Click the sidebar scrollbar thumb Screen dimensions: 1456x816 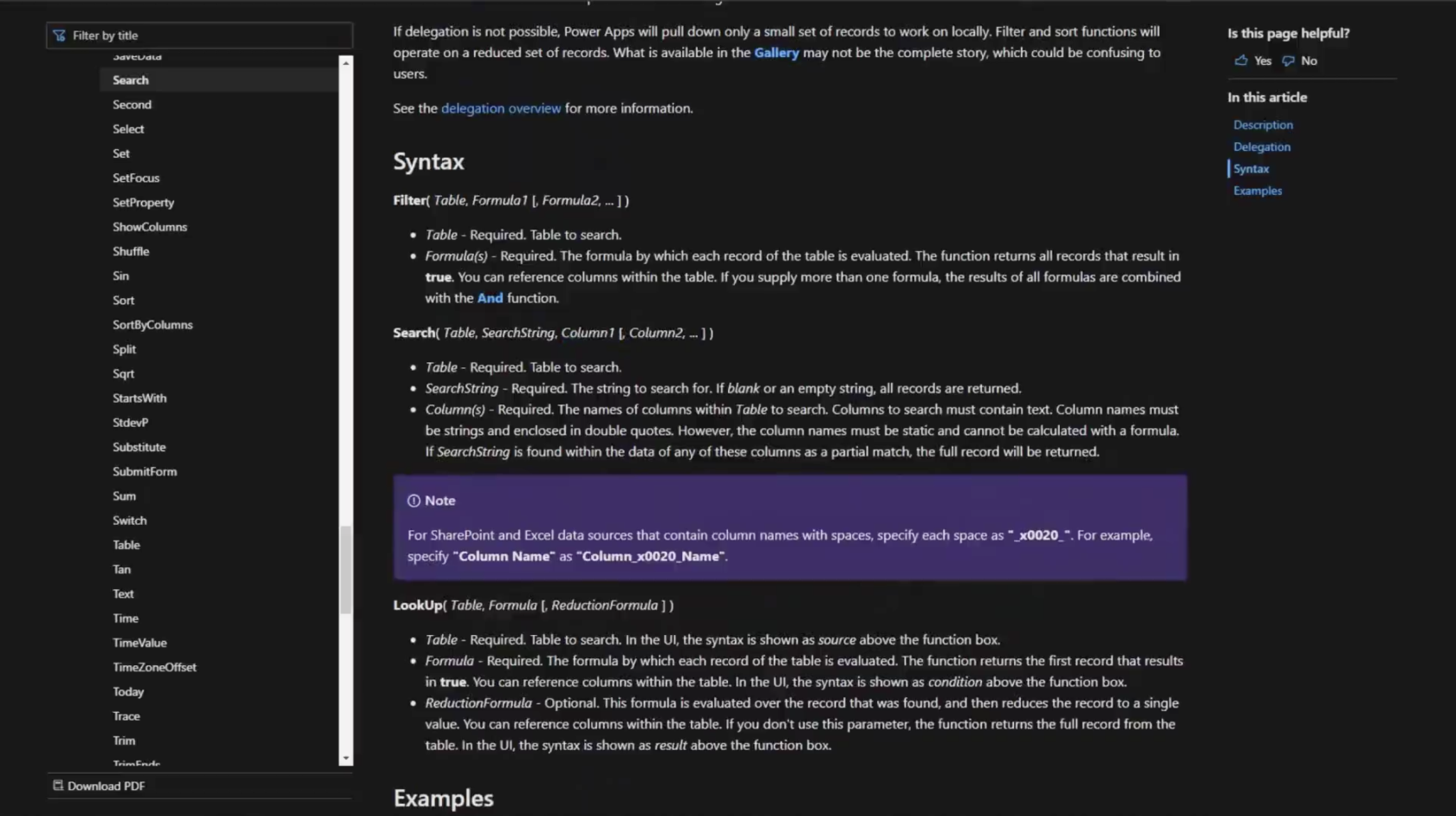coord(346,570)
